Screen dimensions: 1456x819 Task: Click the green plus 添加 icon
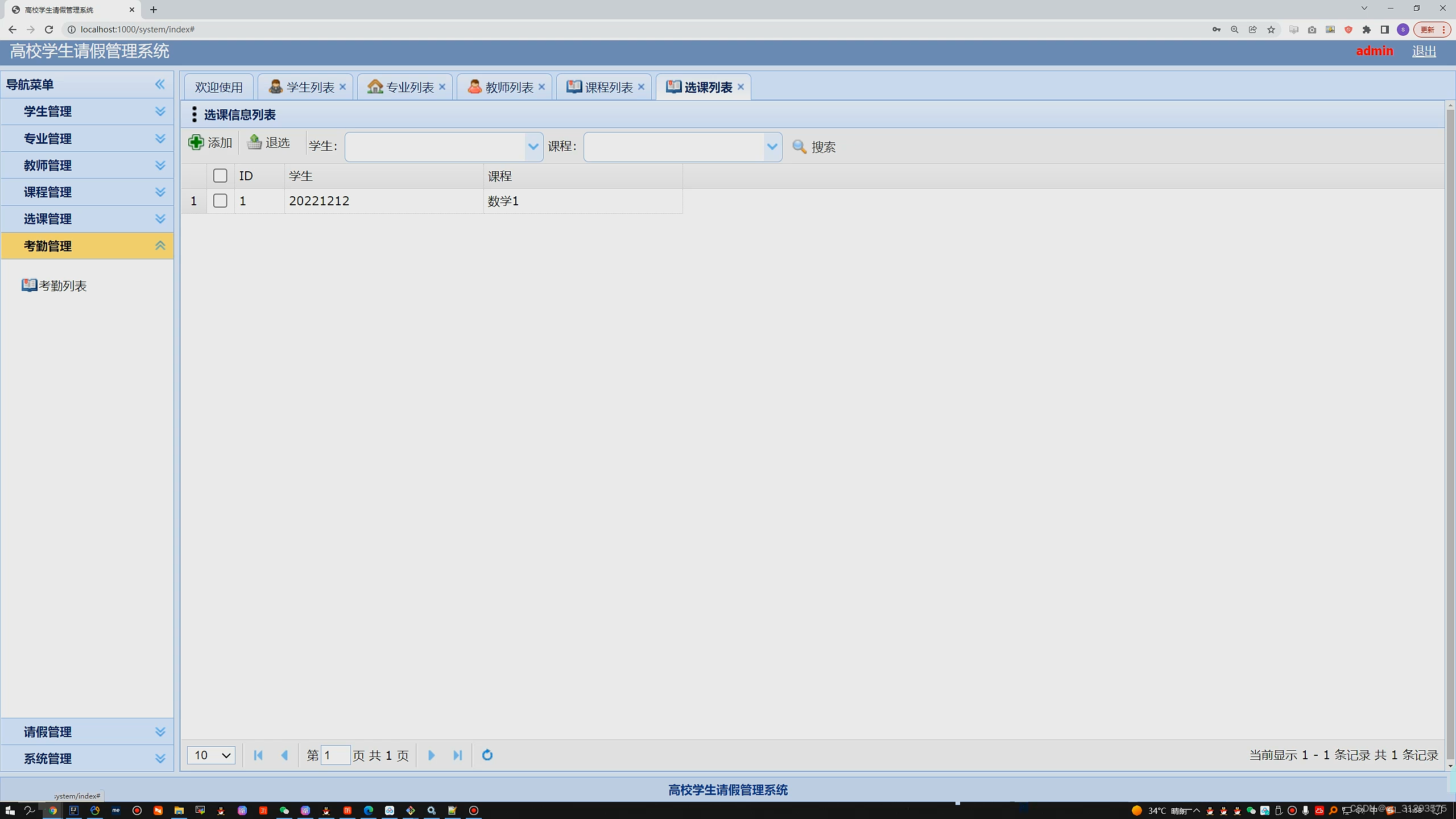(x=196, y=143)
